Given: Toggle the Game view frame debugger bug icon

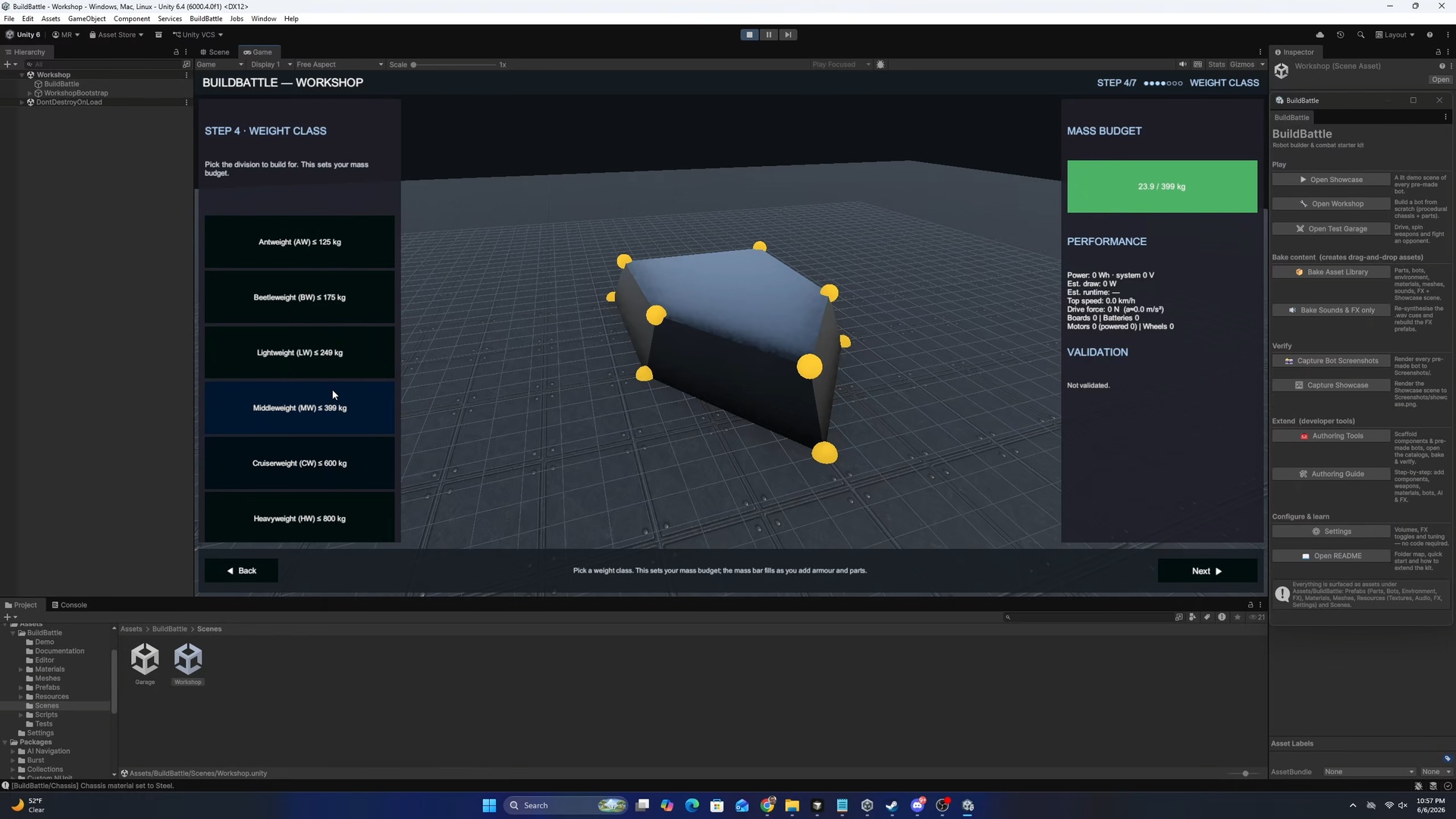Looking at the screenshot, I should point(880,64).
